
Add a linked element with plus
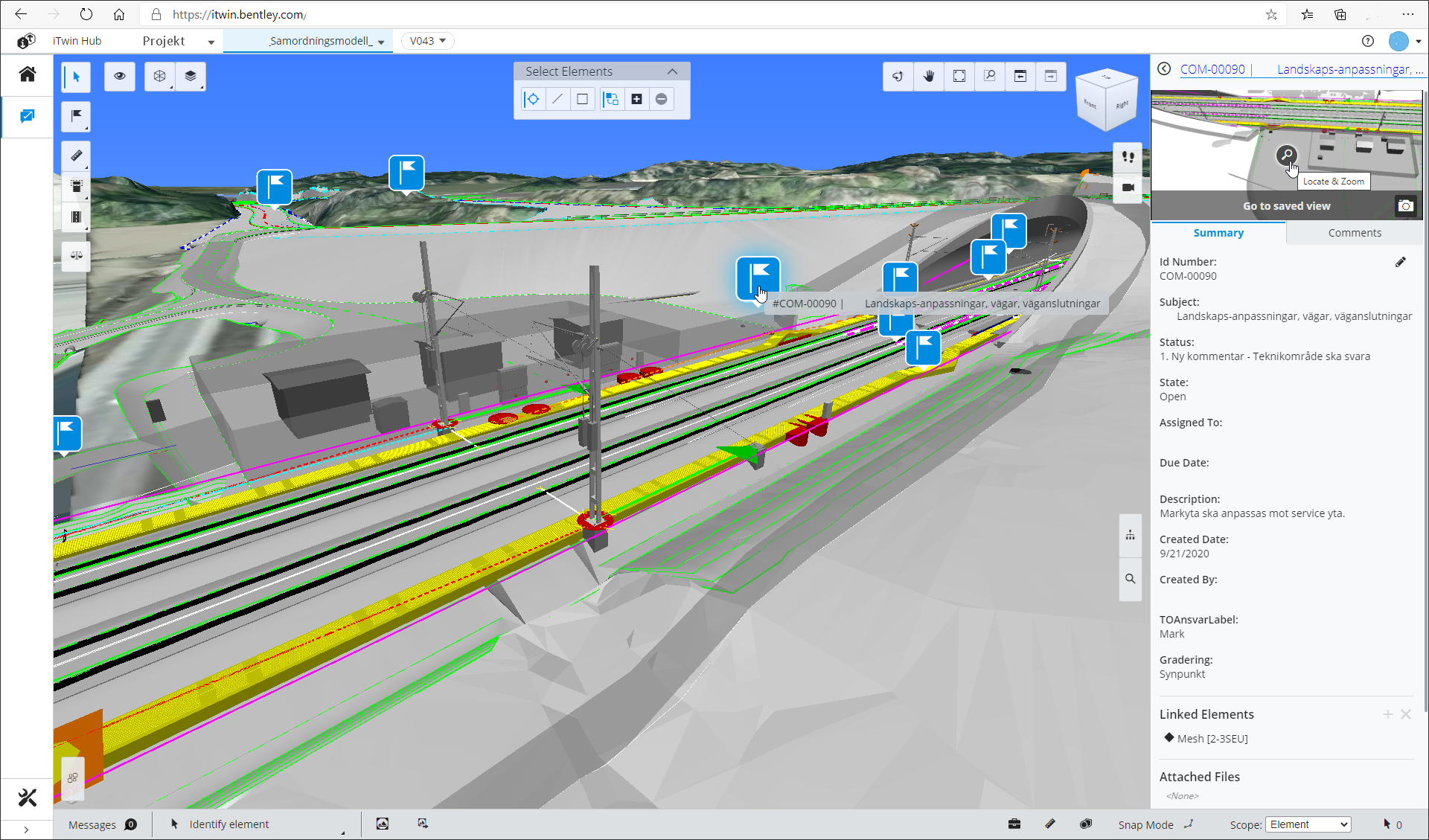[1388, 714]
